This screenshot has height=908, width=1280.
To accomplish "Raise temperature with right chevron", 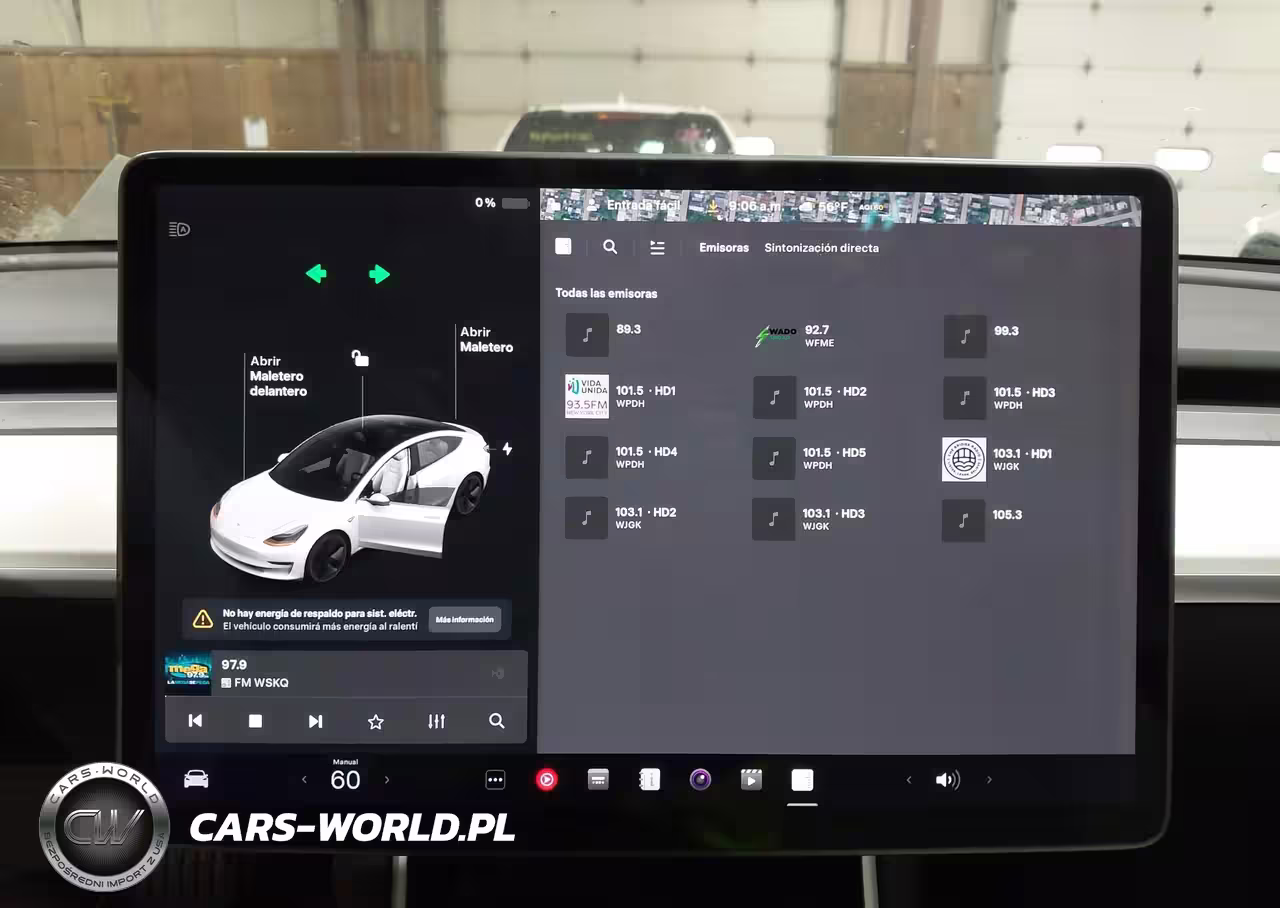I will tap(387, 780).
